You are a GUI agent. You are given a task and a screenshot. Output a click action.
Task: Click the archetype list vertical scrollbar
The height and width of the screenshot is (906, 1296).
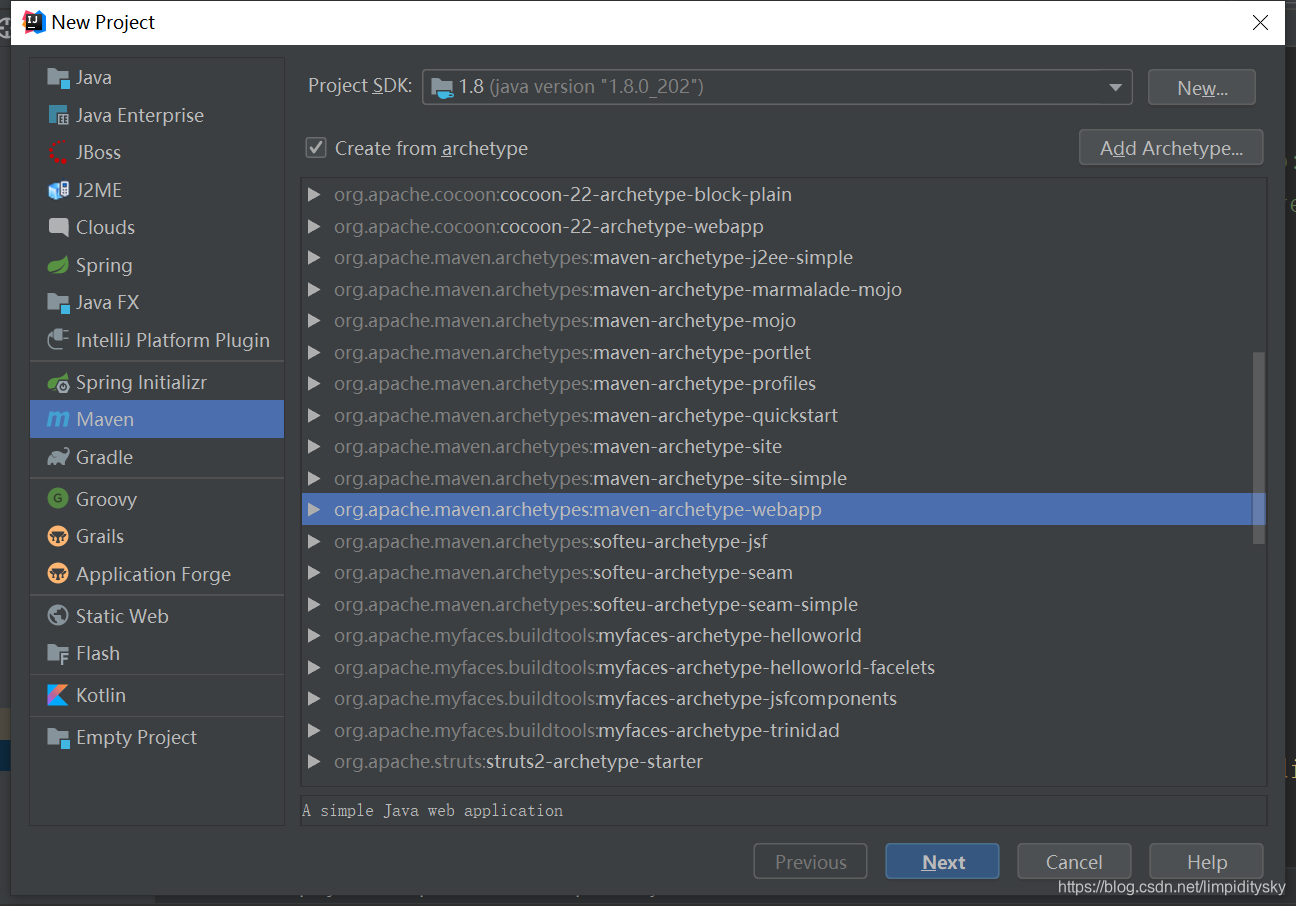[x=1259, y=448]
